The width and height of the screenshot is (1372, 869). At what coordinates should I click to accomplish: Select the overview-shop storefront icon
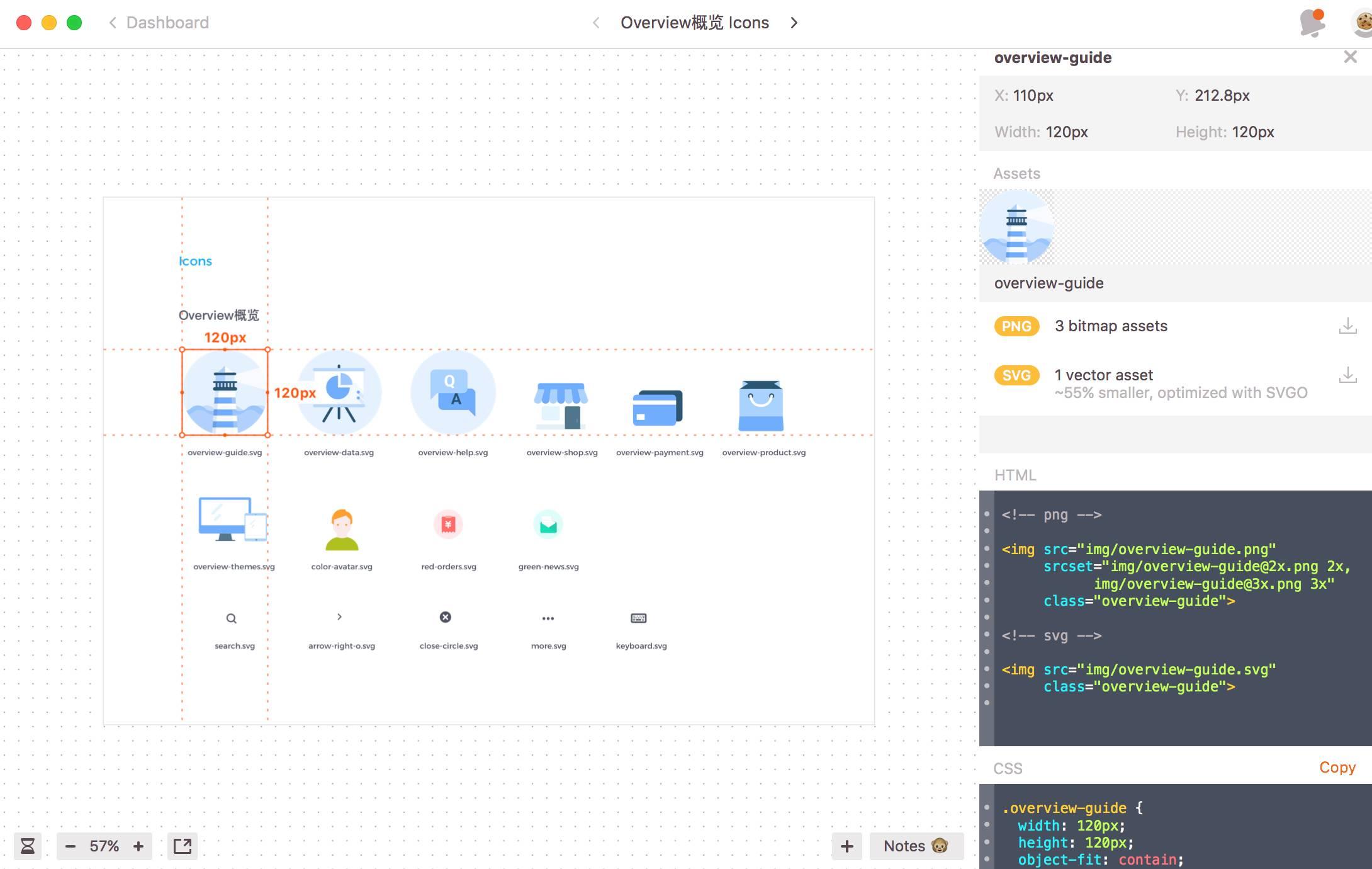pyautogui.click(x=561, y=406)
